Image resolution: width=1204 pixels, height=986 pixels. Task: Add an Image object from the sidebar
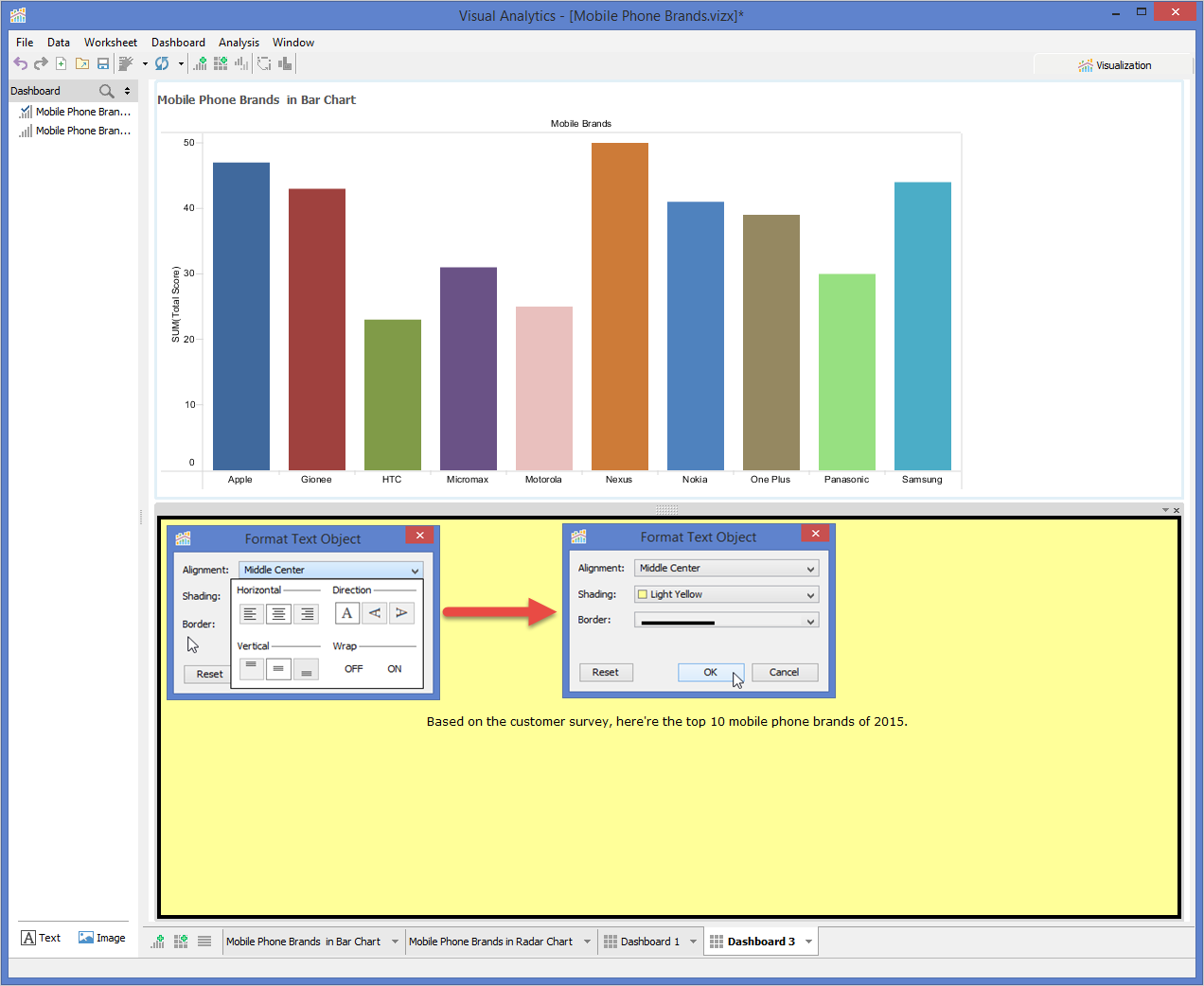(x=102, y=938)
